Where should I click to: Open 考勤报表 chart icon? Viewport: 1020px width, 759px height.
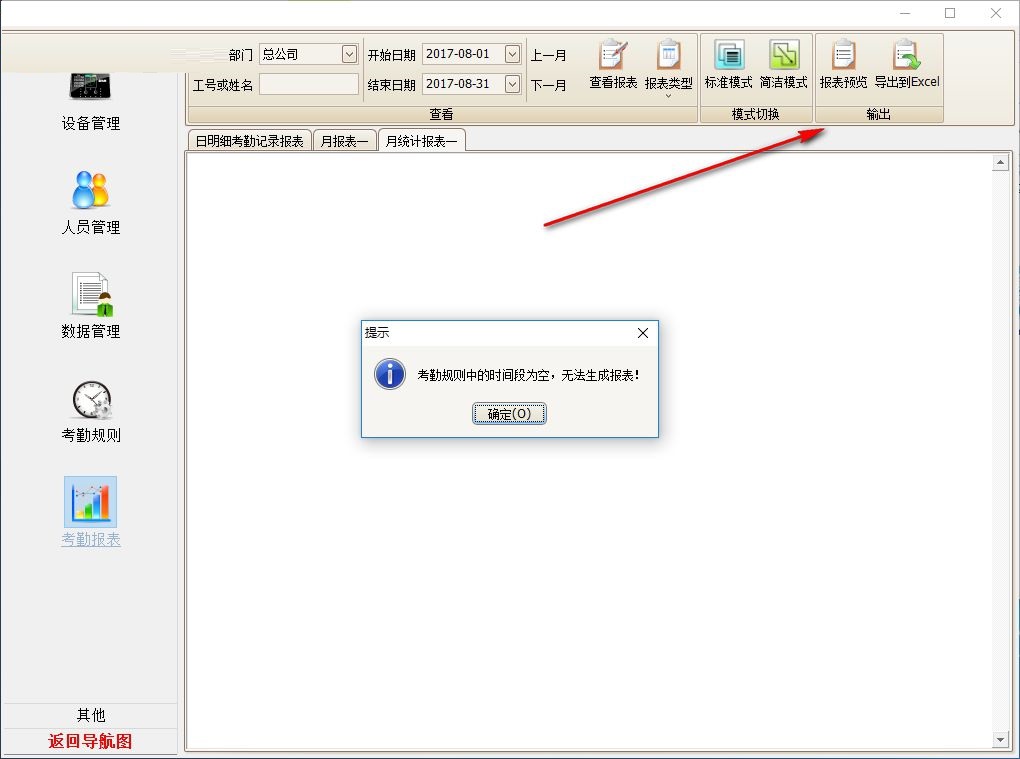(90, 501)
